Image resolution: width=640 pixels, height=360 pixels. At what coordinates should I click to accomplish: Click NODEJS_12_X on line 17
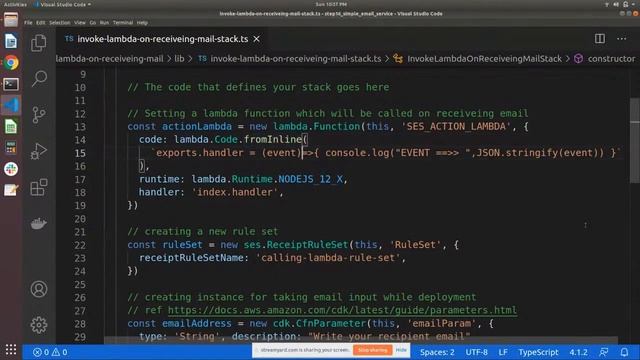tap(311, 179)
